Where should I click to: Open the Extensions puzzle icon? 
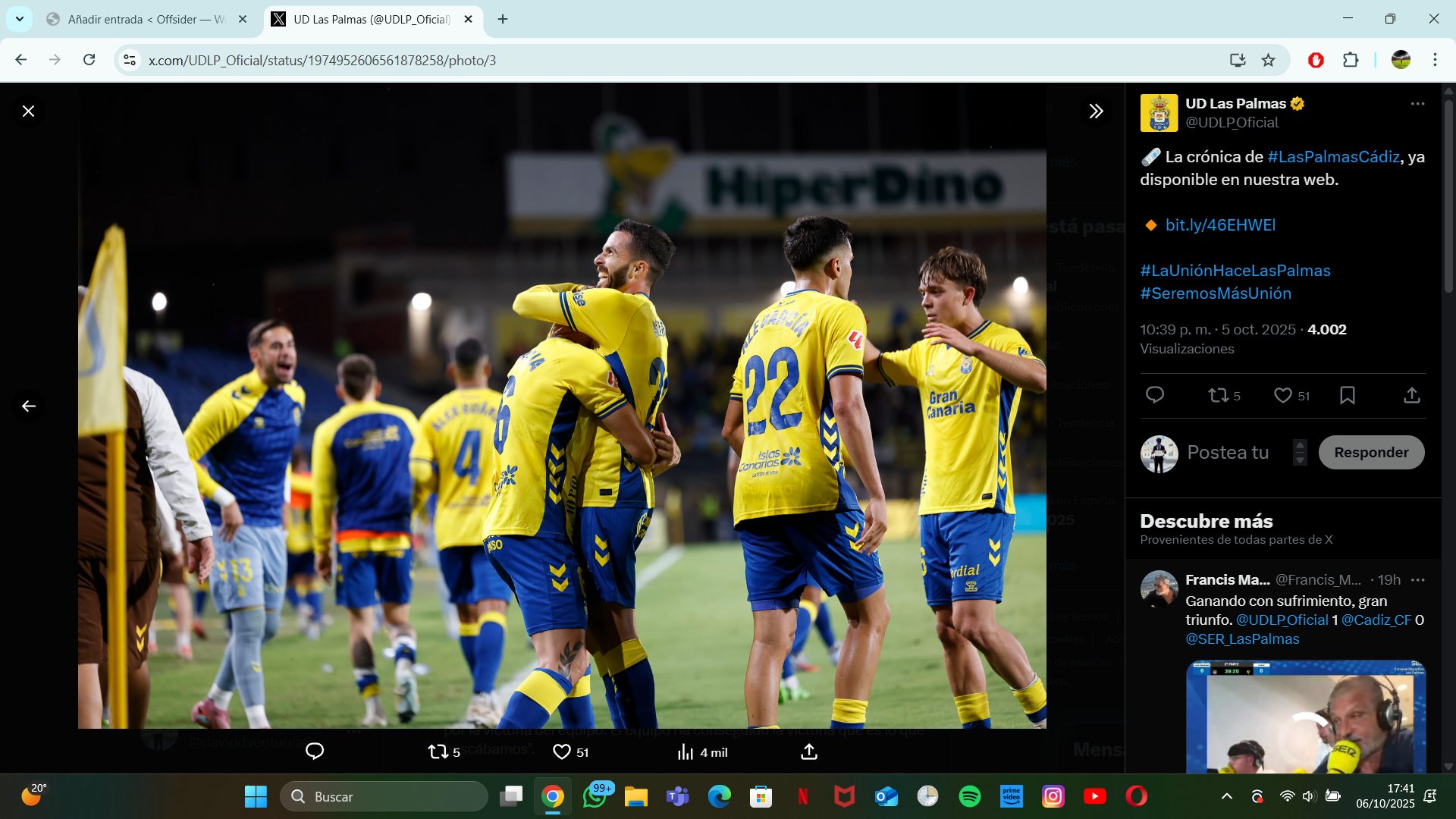1351,60
